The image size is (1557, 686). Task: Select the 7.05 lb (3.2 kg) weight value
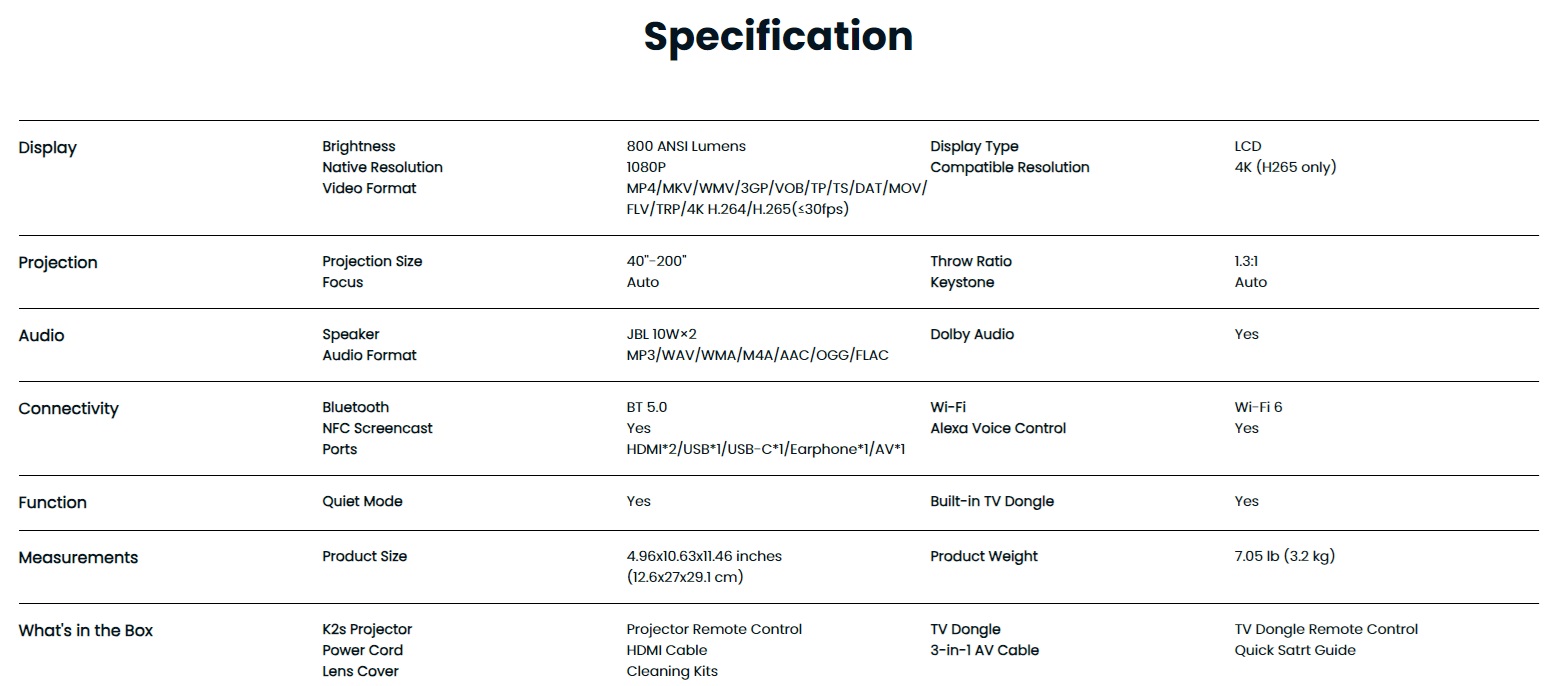click(x=1284, y=557)
